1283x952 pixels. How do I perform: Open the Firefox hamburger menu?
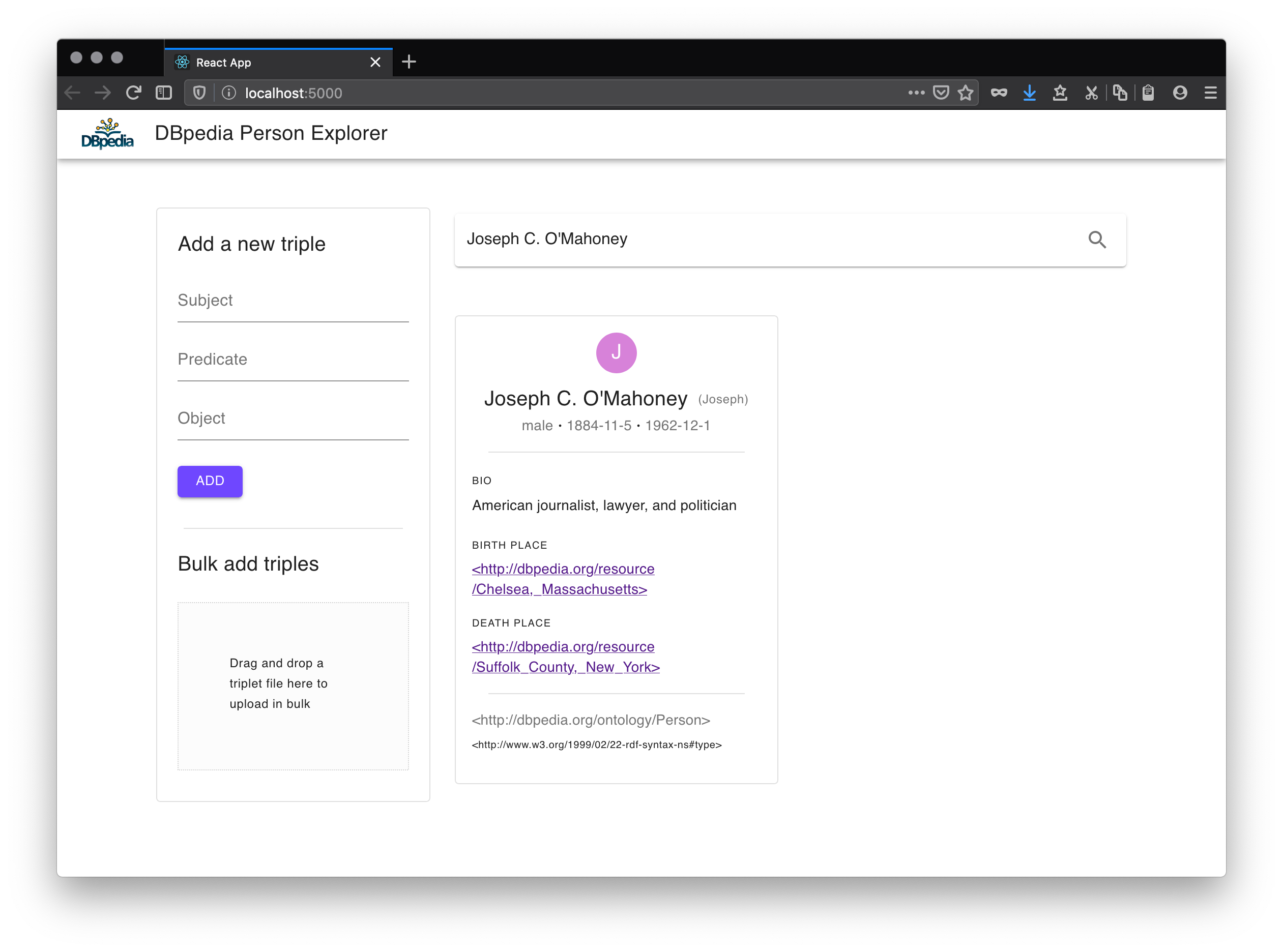(x=1210, y=93)
